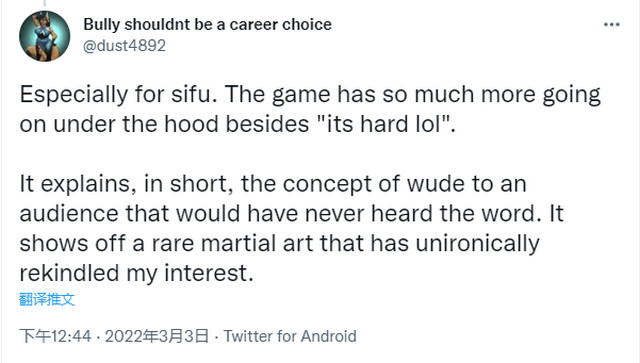640x363 pixels.
Task: Click the 翻译推文 translate tweet link
Action: point(47,299)
